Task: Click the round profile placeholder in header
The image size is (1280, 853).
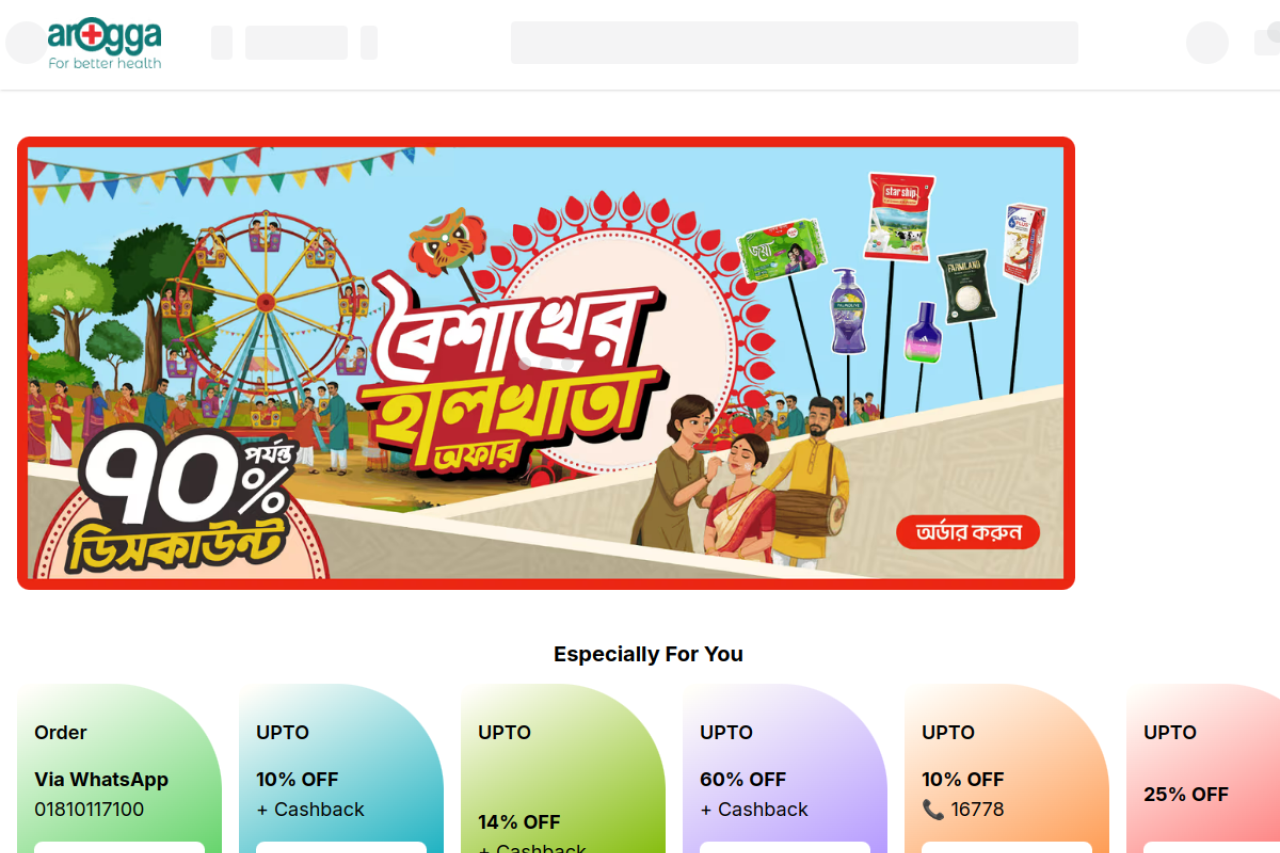Action: point(1207,43)
